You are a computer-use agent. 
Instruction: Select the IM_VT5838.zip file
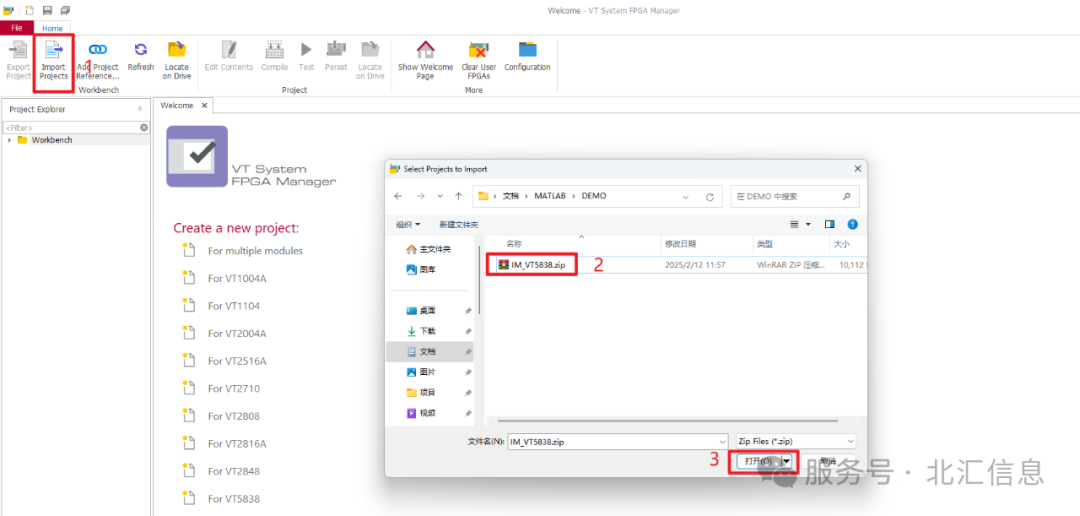click(537, 265)
